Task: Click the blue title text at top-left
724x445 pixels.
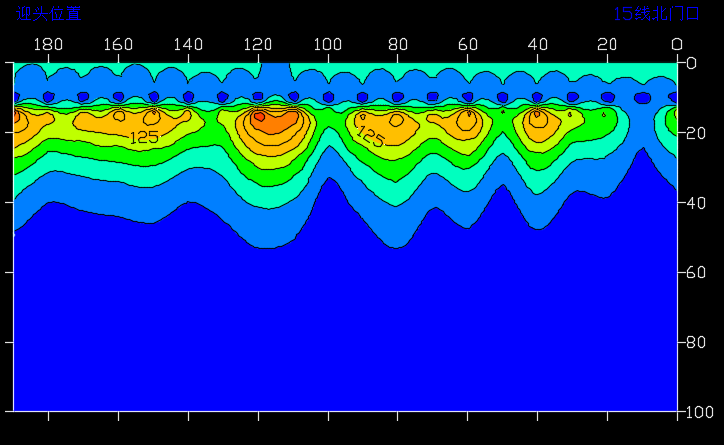Action: click(x=48, y=13)
